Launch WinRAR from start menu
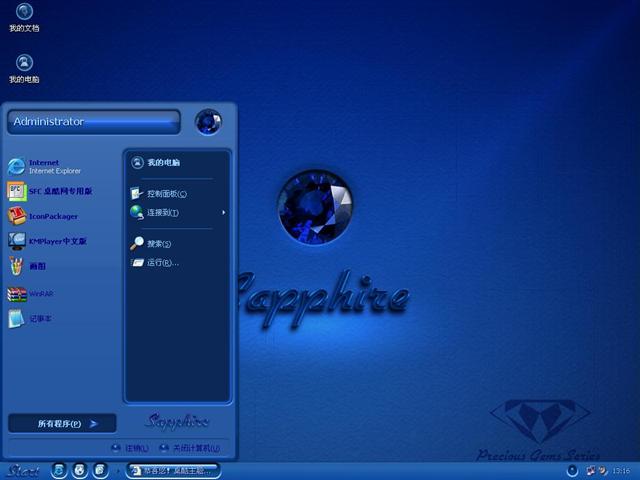The width and height of the screenshot is (640, 480). [x=31, y=293]
